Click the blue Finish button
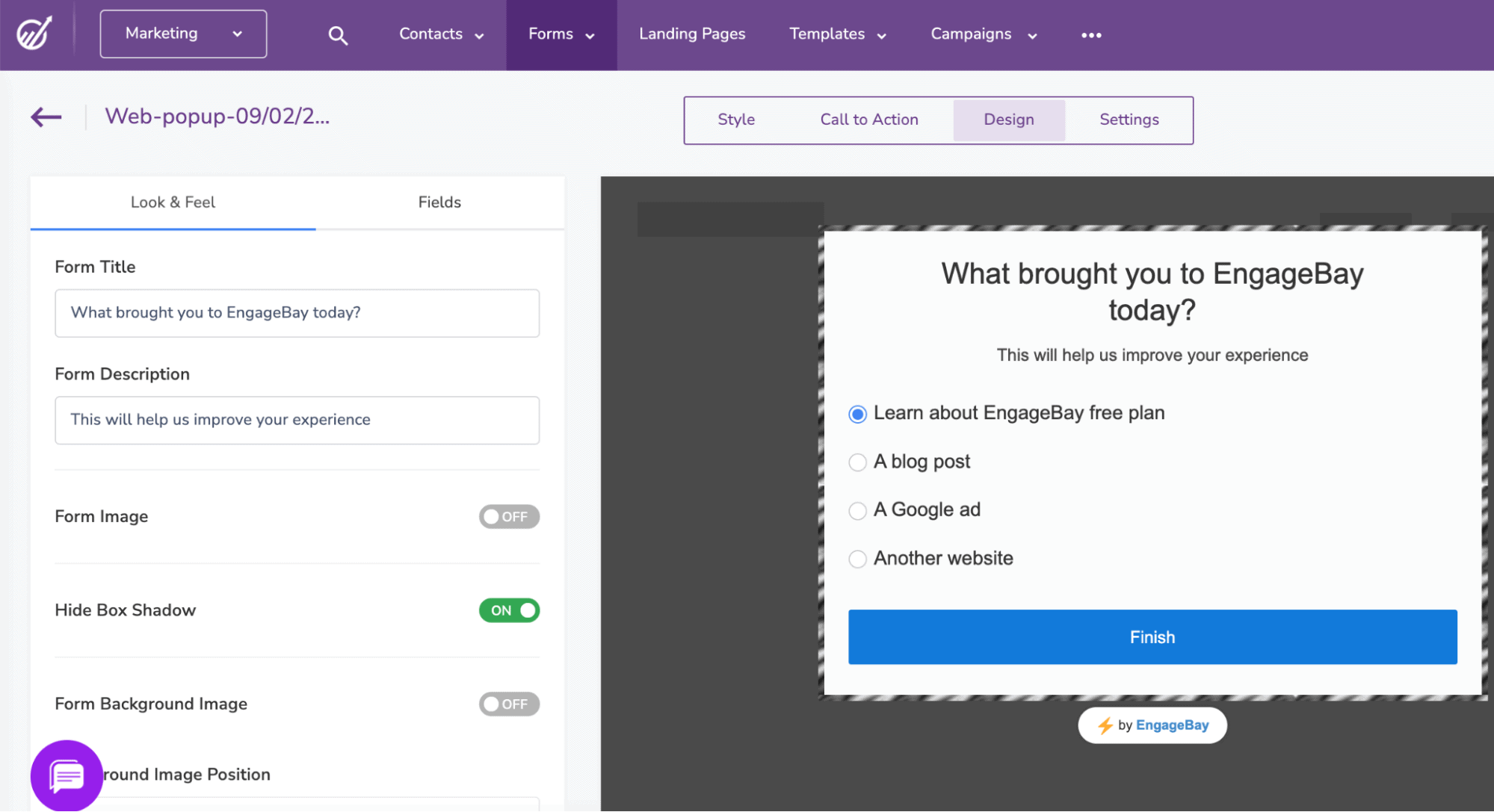 (1152, 637)
